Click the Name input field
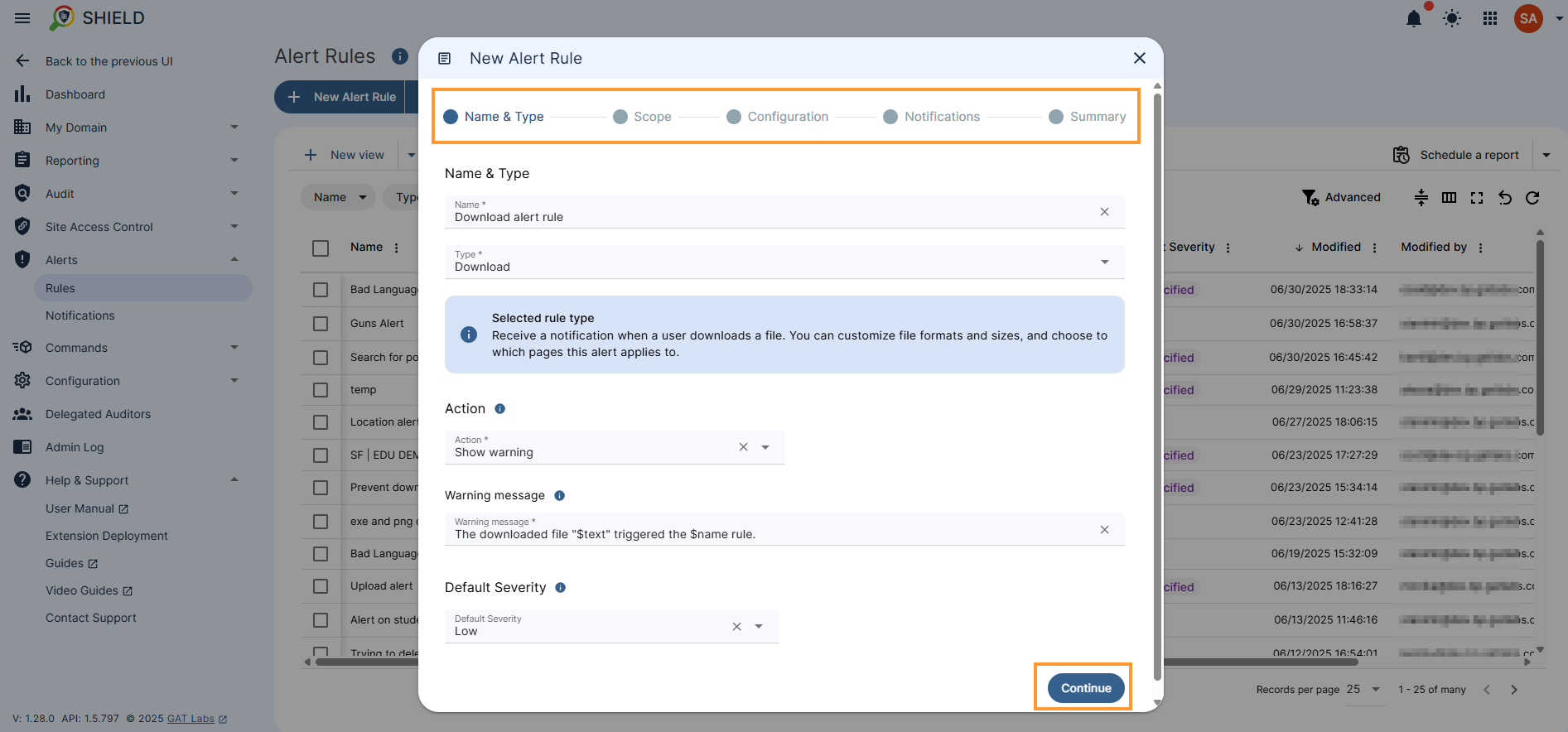The width and height of the screenshot is (1568, 732). click(x=784, y=212)
